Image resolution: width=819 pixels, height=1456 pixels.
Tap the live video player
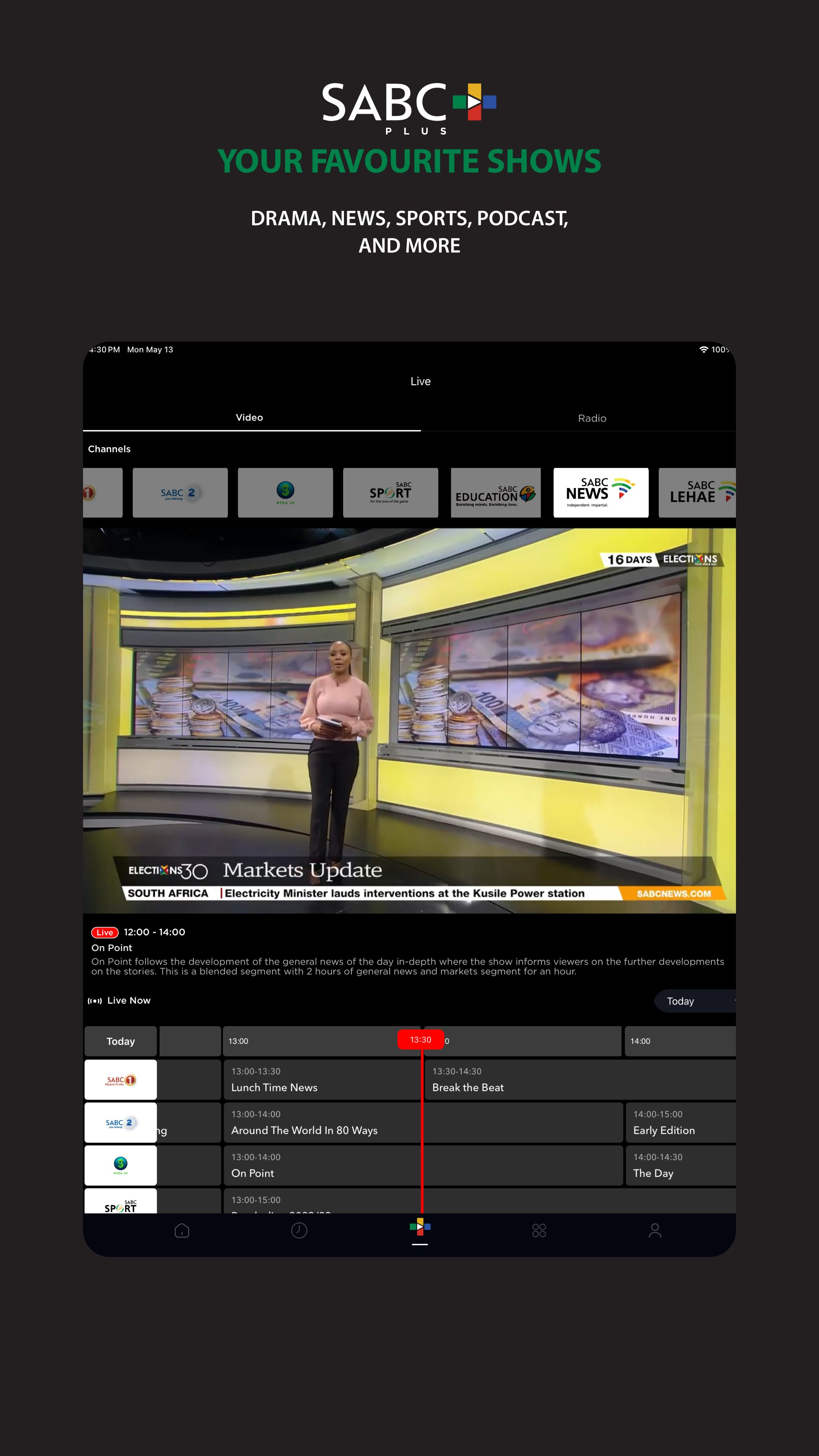[409, 721]
